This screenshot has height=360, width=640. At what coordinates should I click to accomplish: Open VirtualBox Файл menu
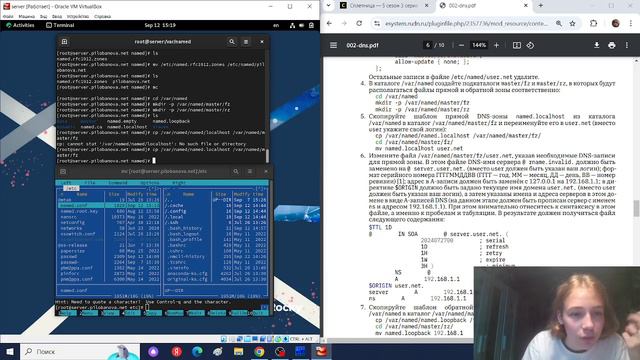pyautogui.click(x=8, y=16)
